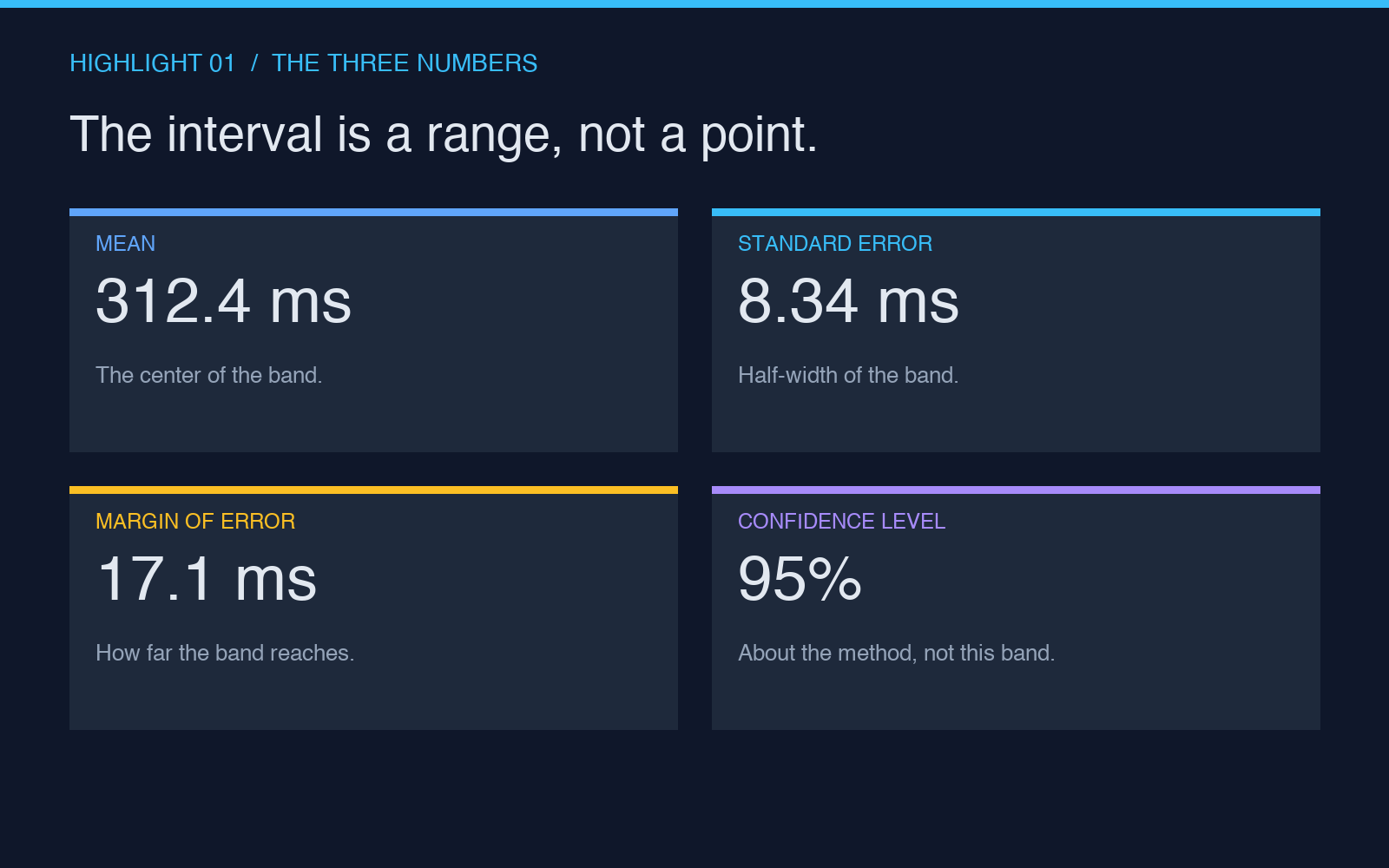
Task: Click the 95% confidence value
Action: click(800, 579)
